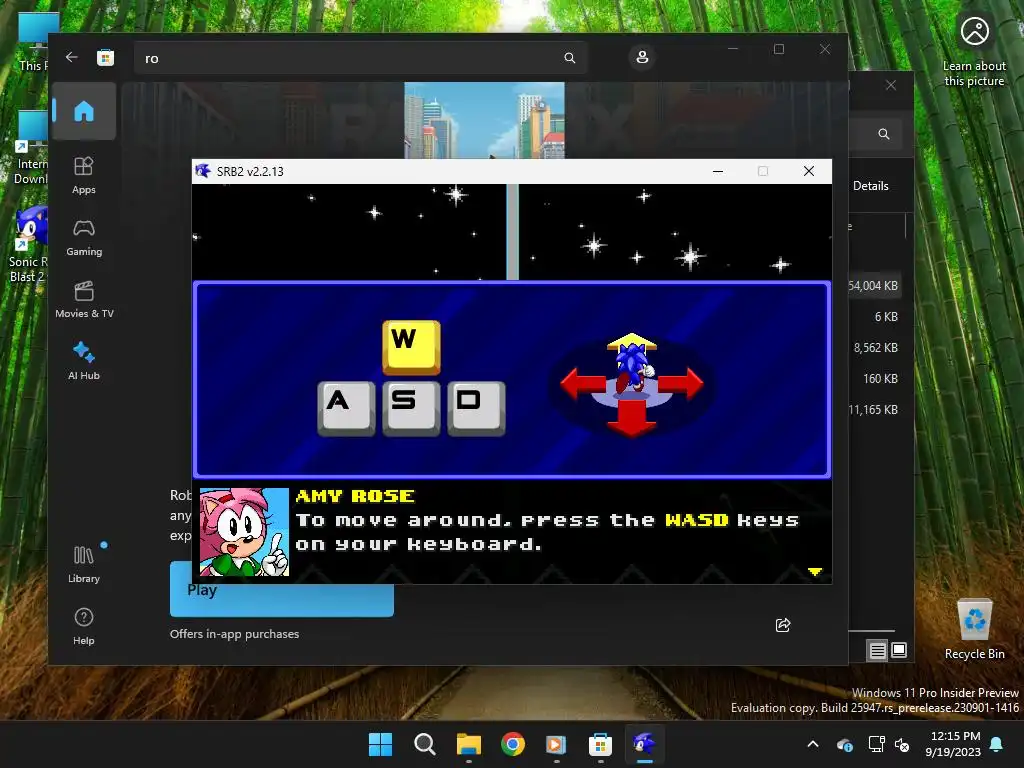Click the muted volume tray icon
1024x768 pixels.
(903, 744)
